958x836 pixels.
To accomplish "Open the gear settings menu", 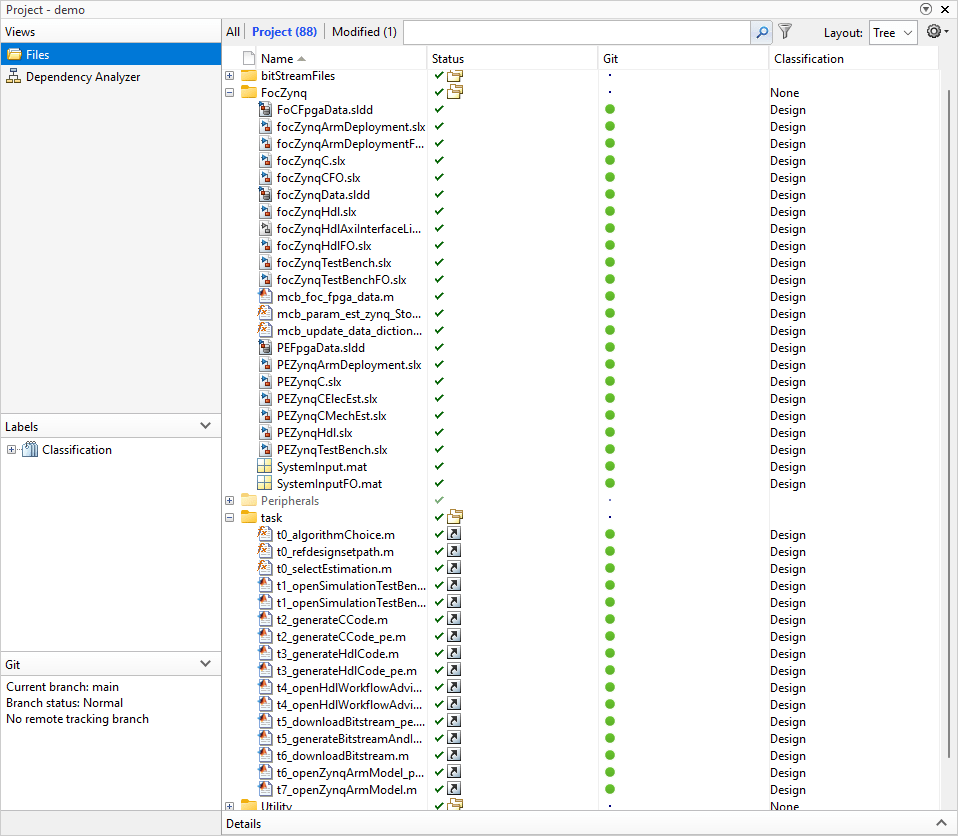I will (937, 31).
